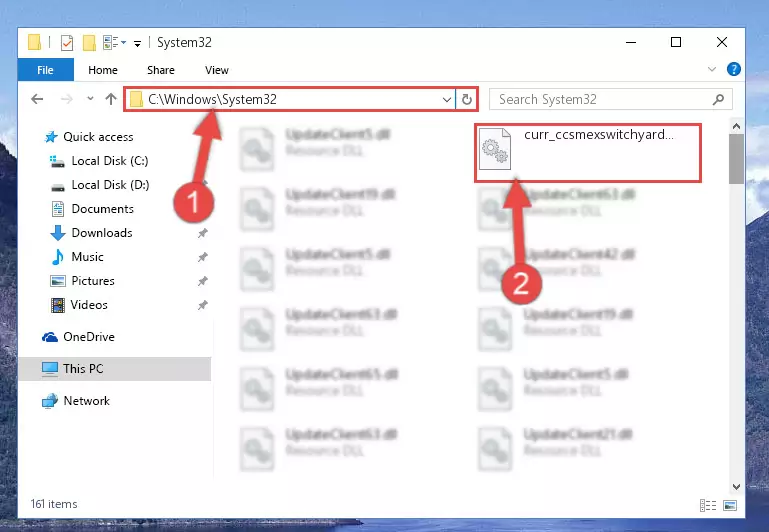
Task: Click the search magnifier icon
Action: 718,100
